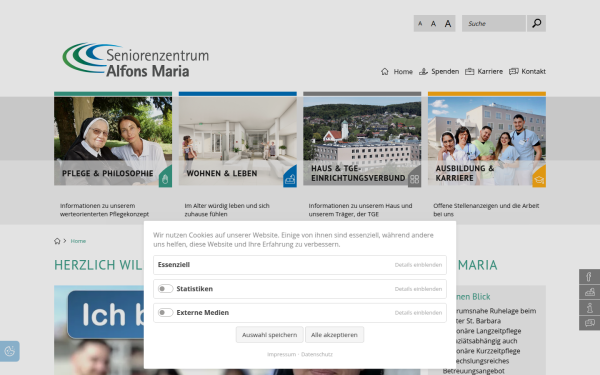Screen dimensions: 600x375
Task: Click the hand icon on Pflege & Philosophie tile
Action: click(x=165, y=179)
